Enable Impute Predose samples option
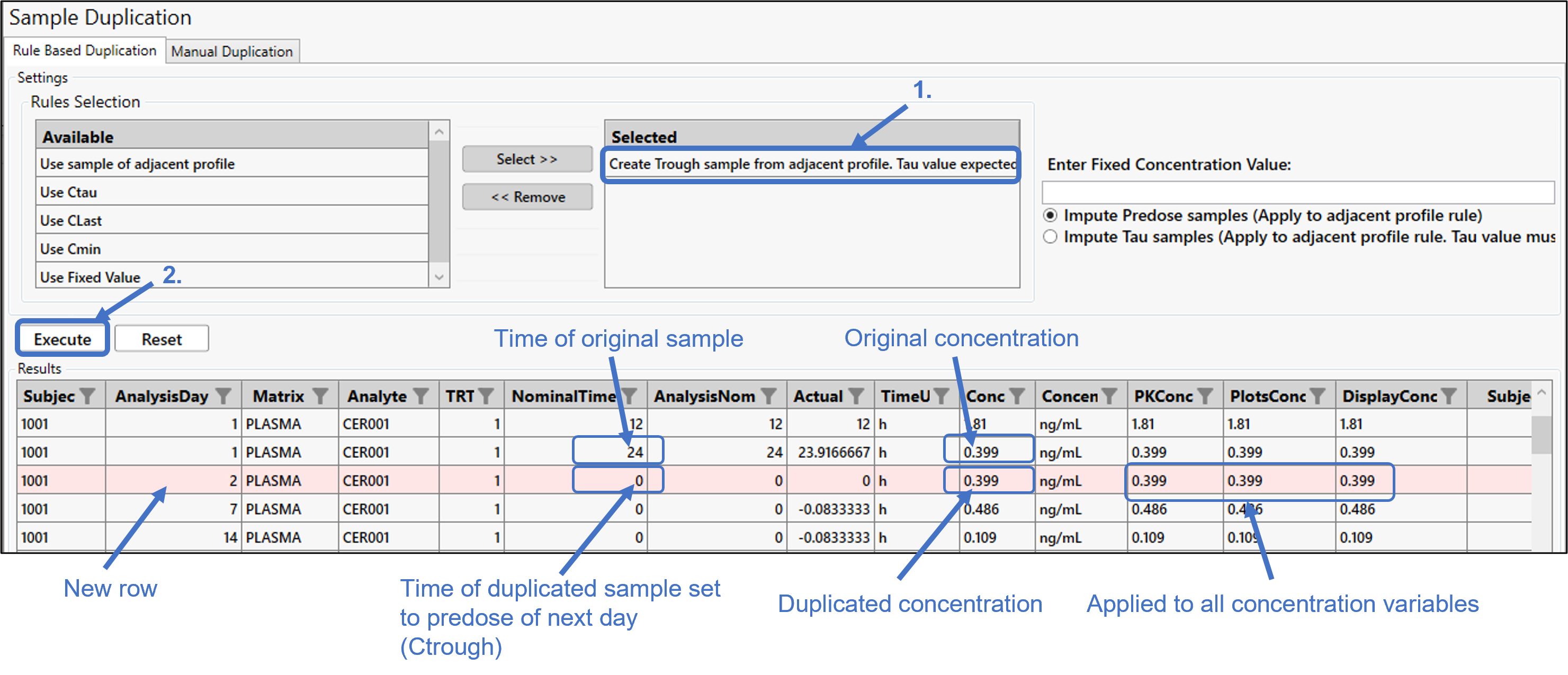This screenshot has width=1568, height=675. 1051,215
